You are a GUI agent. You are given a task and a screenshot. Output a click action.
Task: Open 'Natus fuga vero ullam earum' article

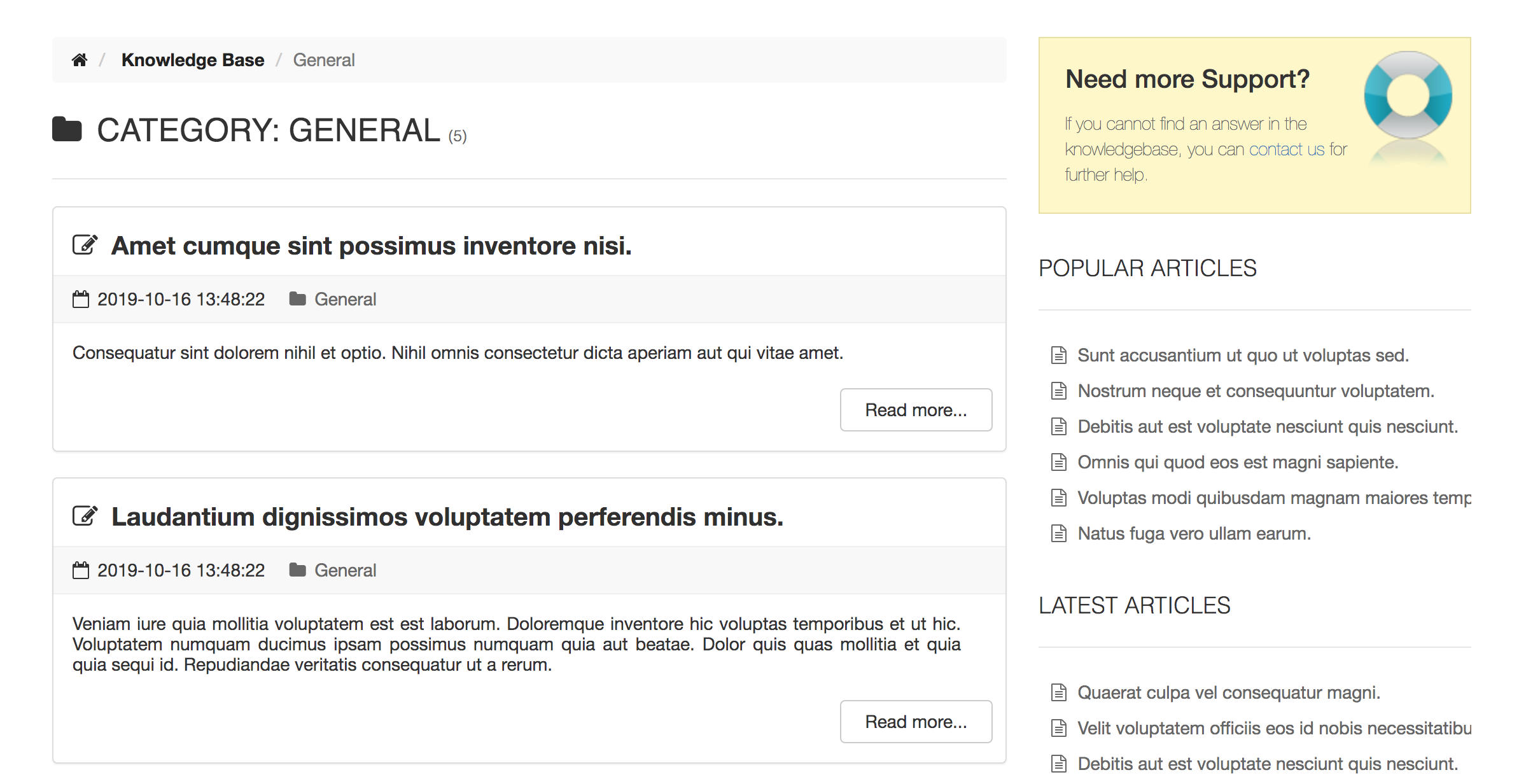coord(1194,533)
